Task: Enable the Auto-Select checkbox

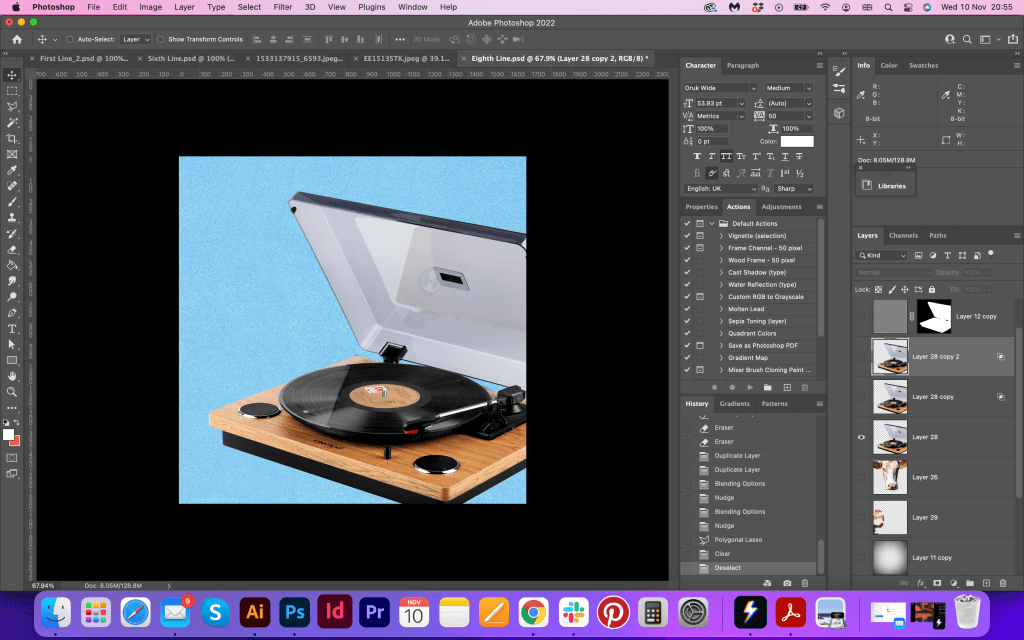Action: click(69, 39)
